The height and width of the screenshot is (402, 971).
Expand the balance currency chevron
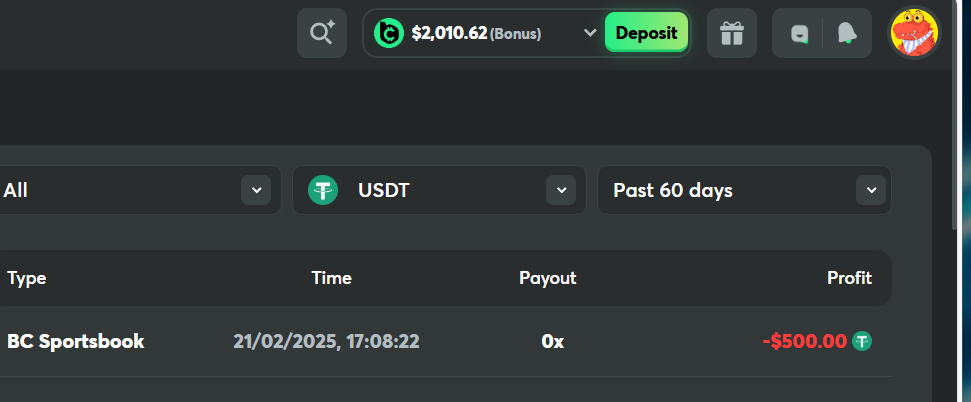(590, 33)
